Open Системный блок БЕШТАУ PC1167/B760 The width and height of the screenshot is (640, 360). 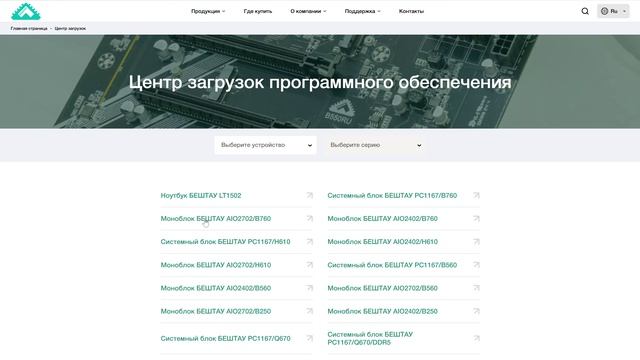pos(392,196)
